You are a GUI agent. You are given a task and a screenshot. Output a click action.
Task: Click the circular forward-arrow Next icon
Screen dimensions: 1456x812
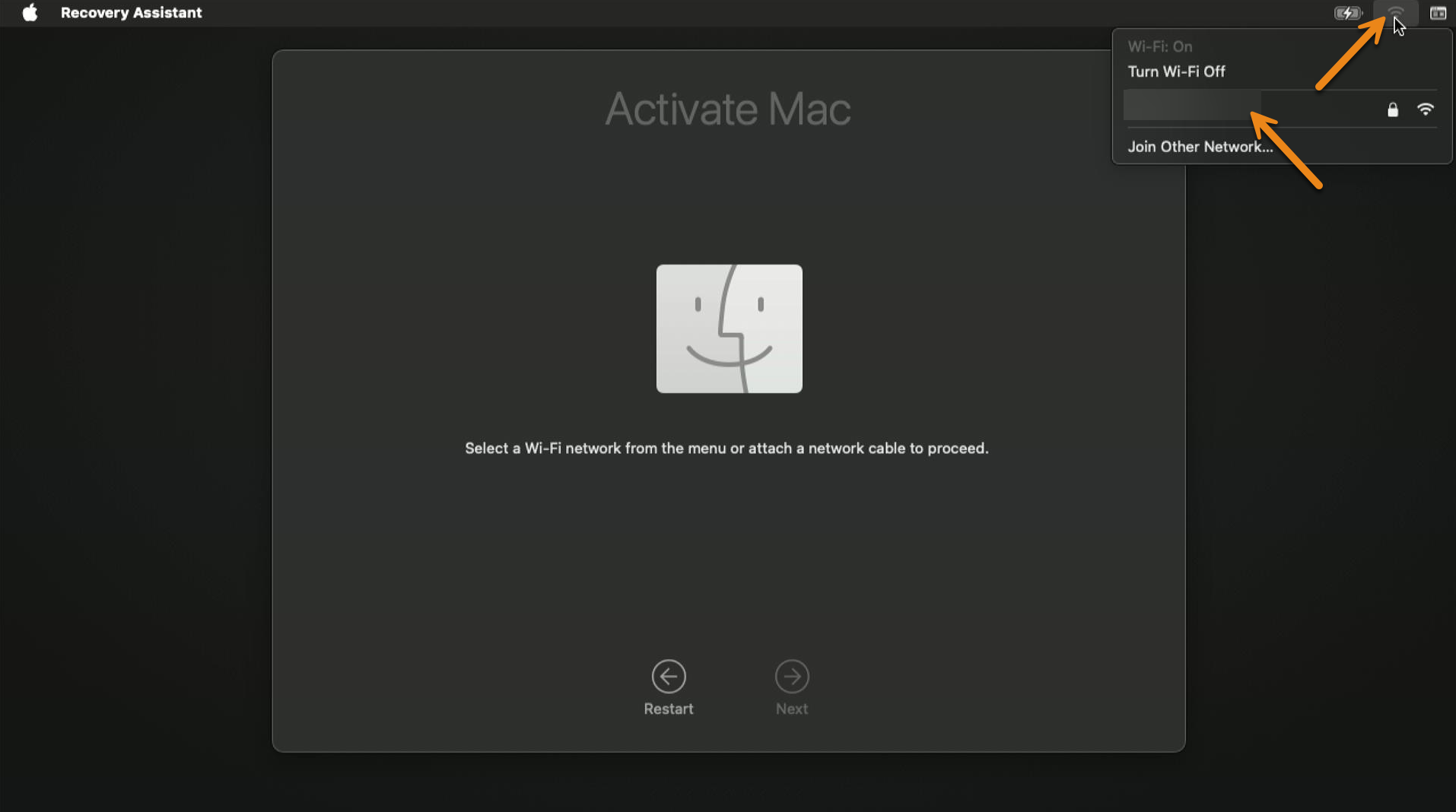(x=792, y=676)
